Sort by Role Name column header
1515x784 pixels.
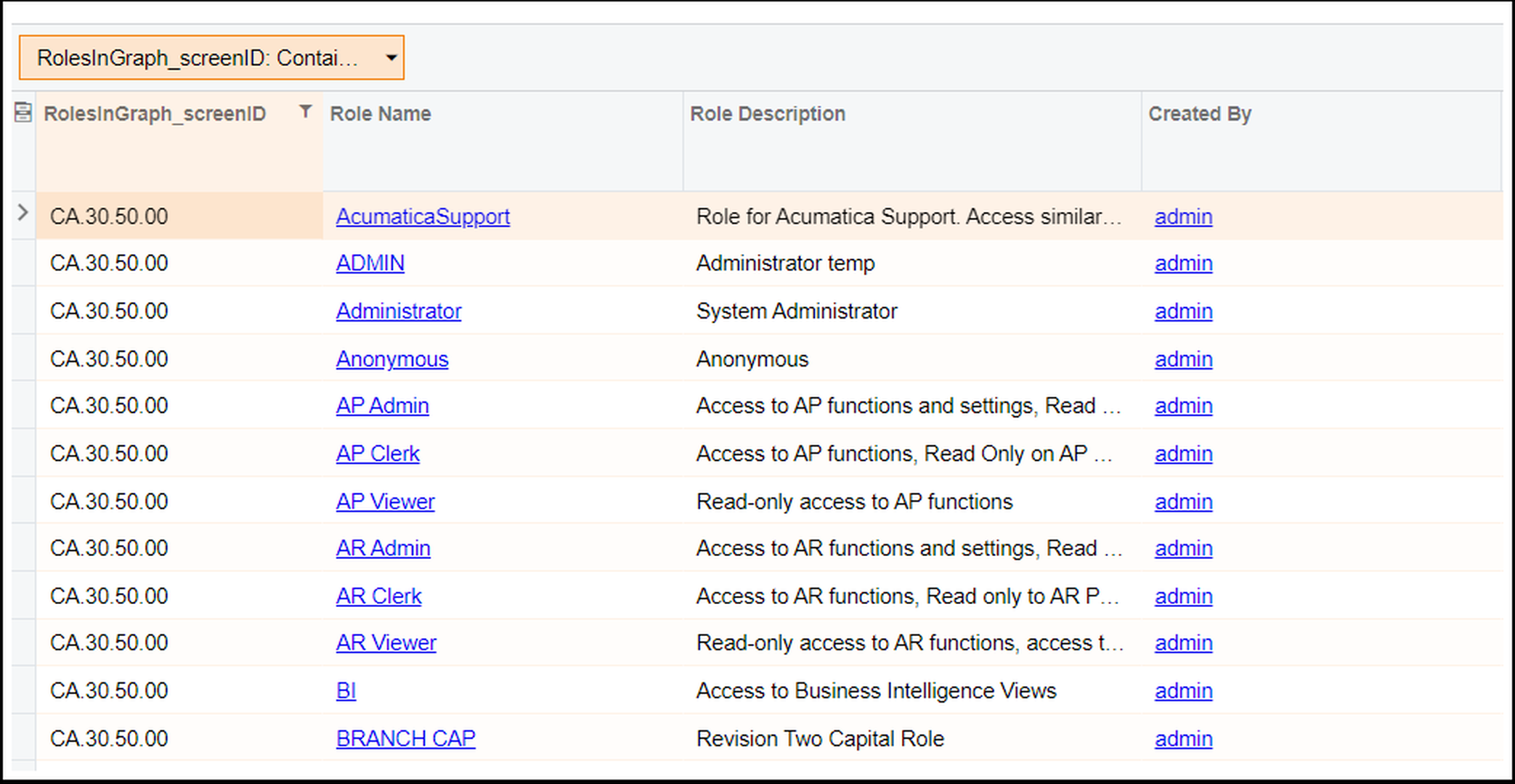click(381, 114)
